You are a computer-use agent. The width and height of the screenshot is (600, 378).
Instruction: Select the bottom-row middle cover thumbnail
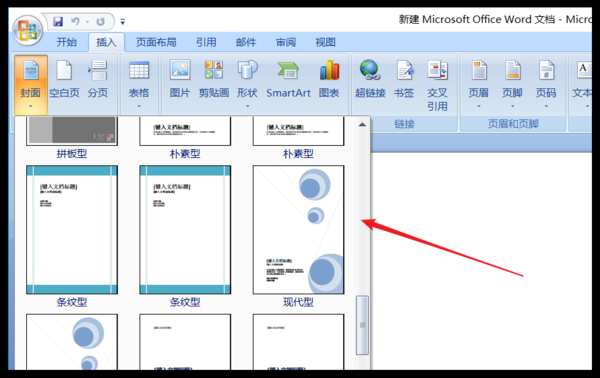(x=185, y=342)
